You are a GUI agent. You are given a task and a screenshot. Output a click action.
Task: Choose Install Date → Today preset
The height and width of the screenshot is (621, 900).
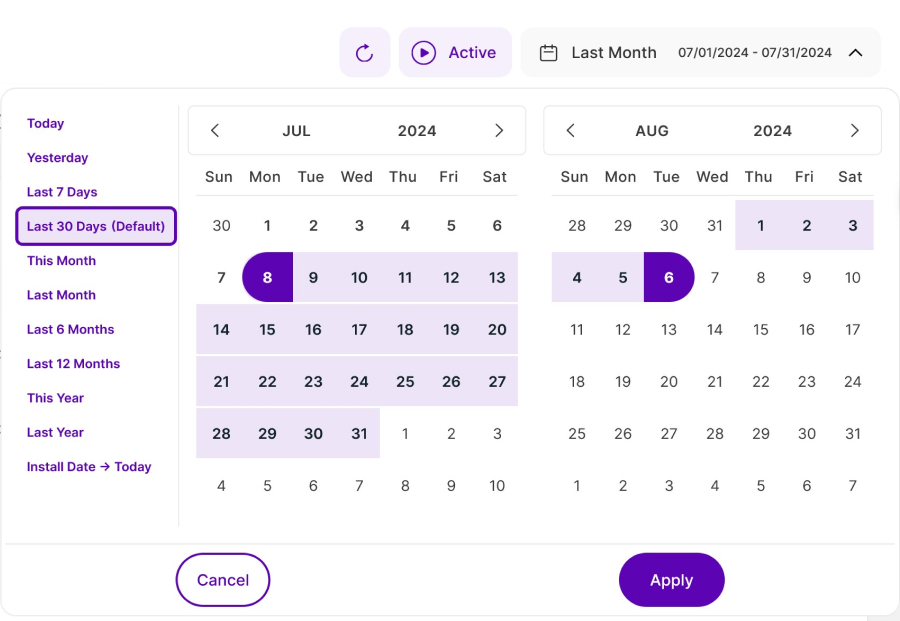click(89, 467)
